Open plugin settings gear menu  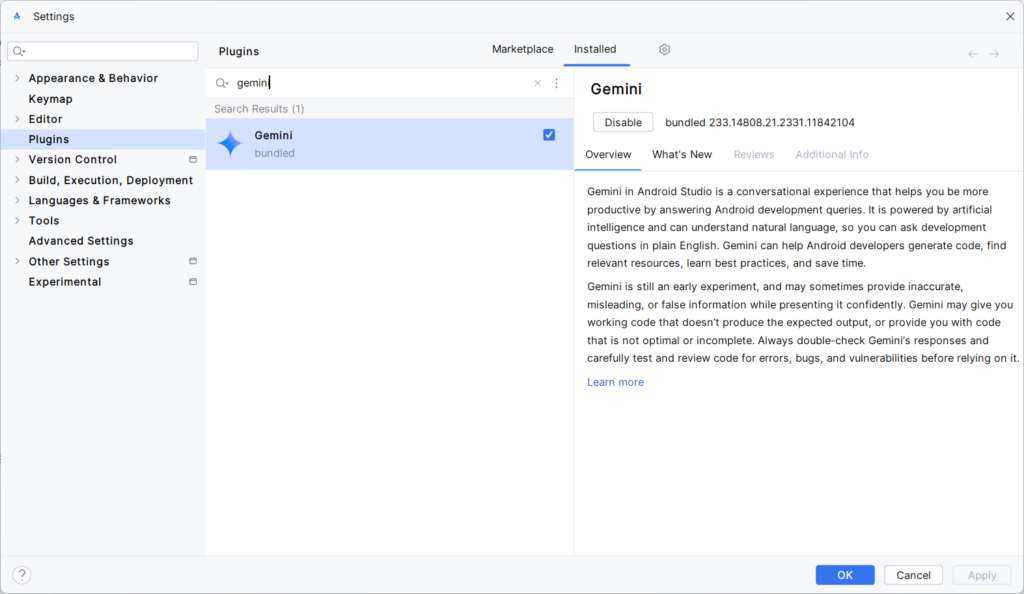(x=664, y=50)
